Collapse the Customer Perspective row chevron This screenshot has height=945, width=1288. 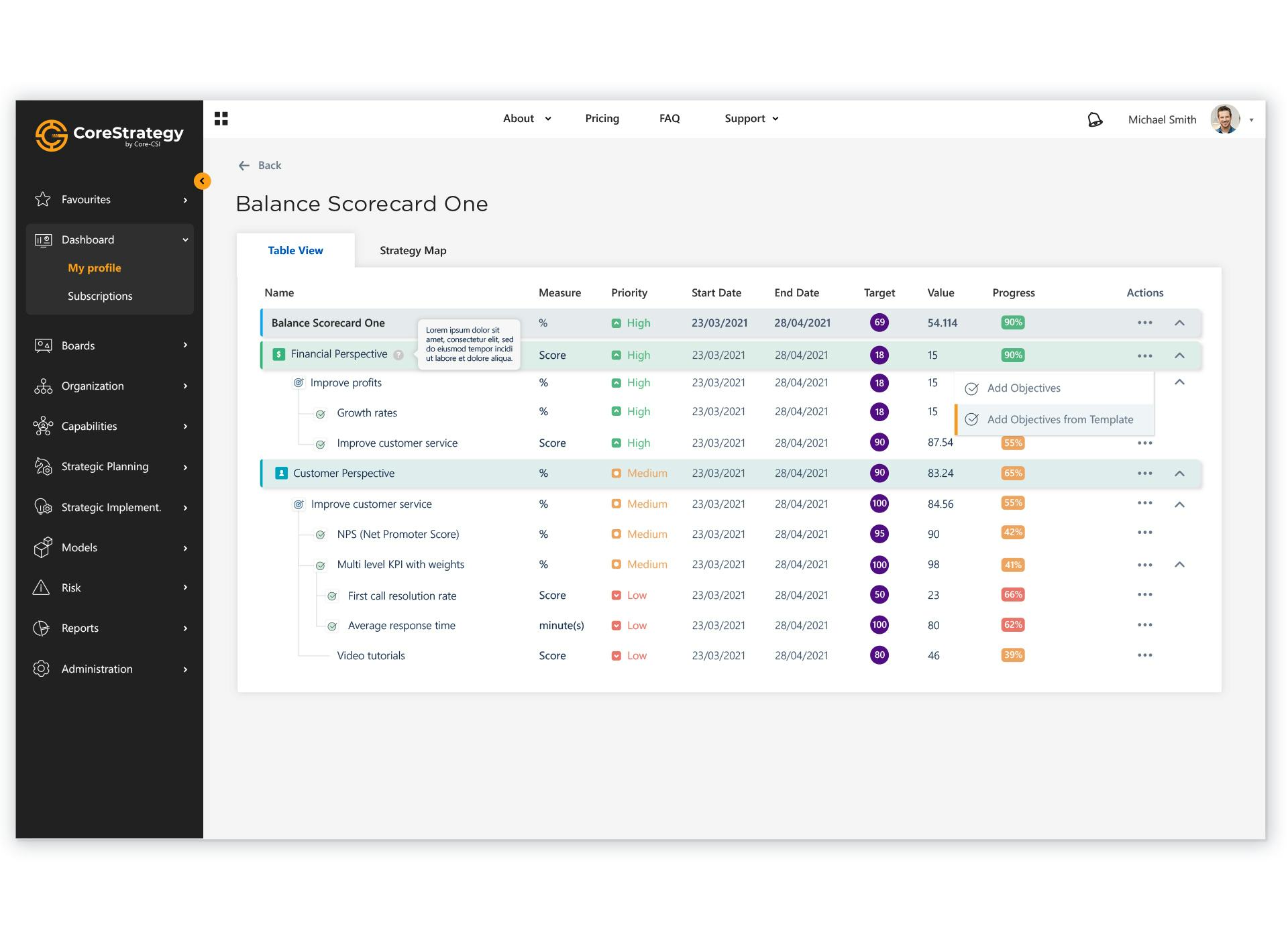coord(1179,473)
